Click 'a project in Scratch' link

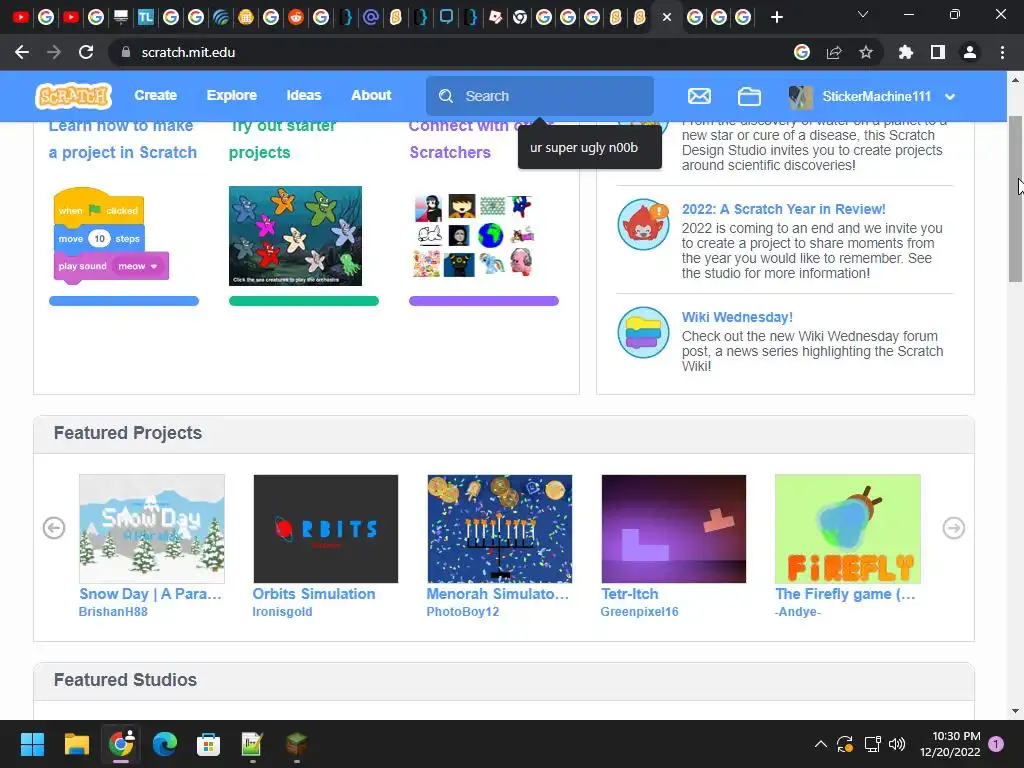pyautogui.click(x=123, y=152)
